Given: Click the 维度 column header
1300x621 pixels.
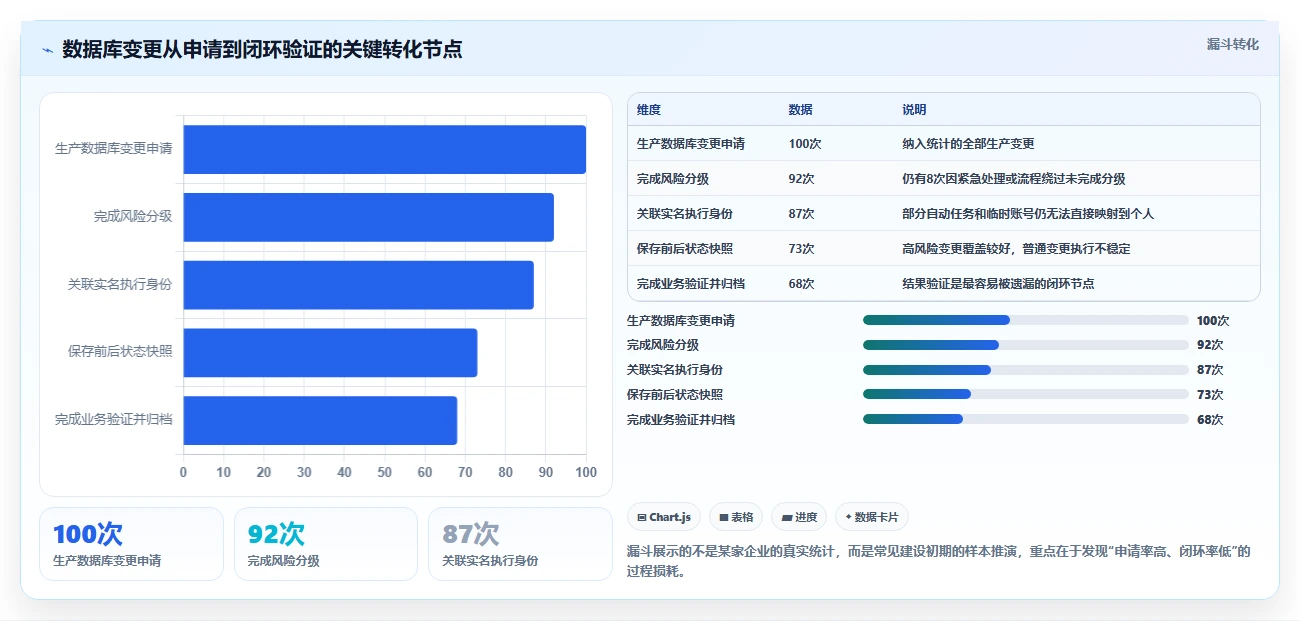Looking at the screenshot, I should [649, 110].
